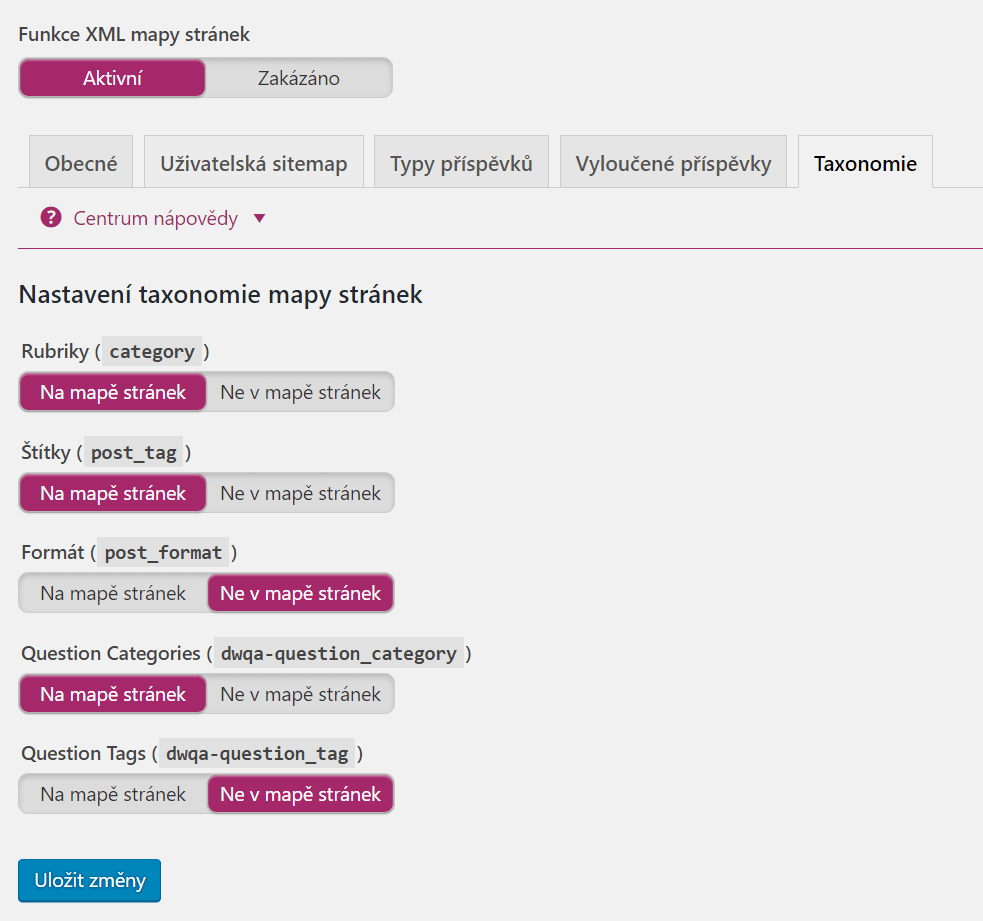The image size is (983, 921).
Task: Select the Typy příspěvků tab
Action: 461,162
